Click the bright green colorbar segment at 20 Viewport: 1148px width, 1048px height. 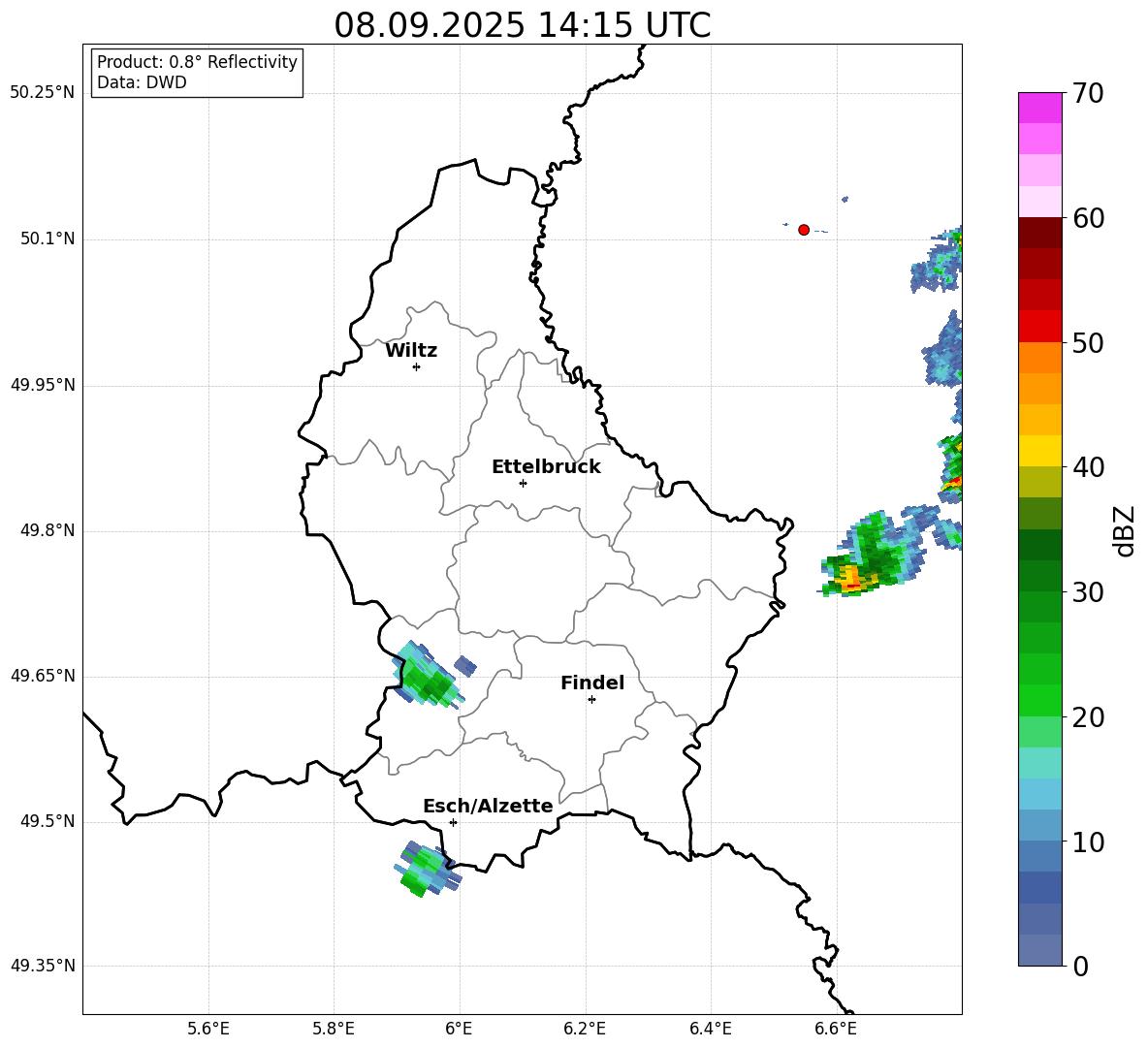[x=1040, y=700]
